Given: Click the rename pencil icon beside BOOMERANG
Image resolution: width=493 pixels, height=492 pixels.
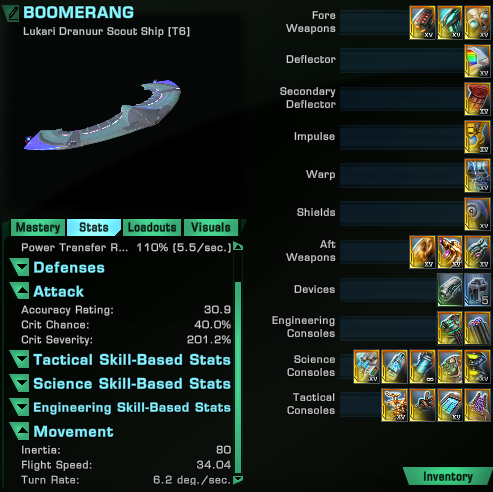Looking at the screenshot, I should 11,13.
